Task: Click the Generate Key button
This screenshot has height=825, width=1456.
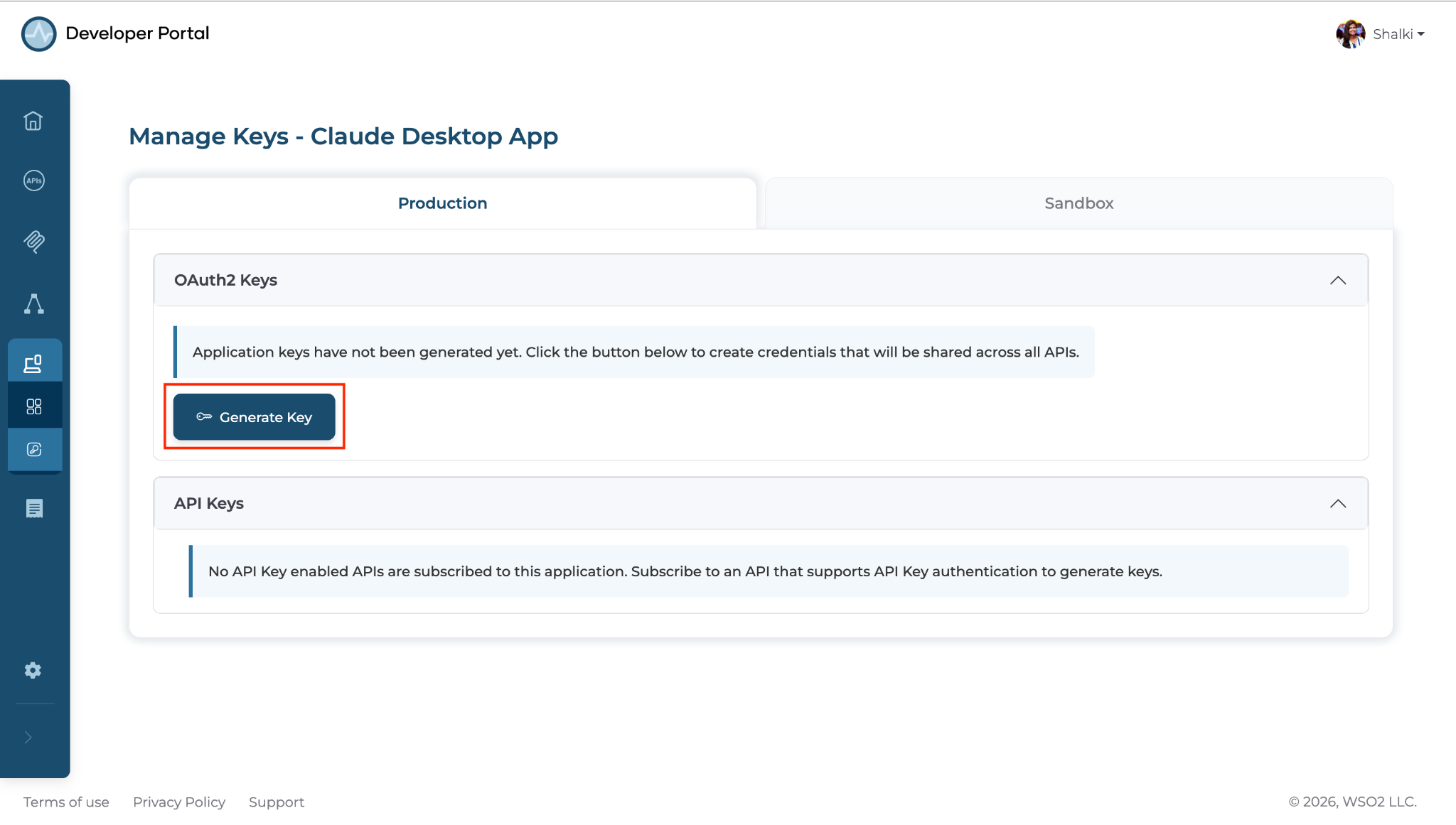Action: (254, 417)
